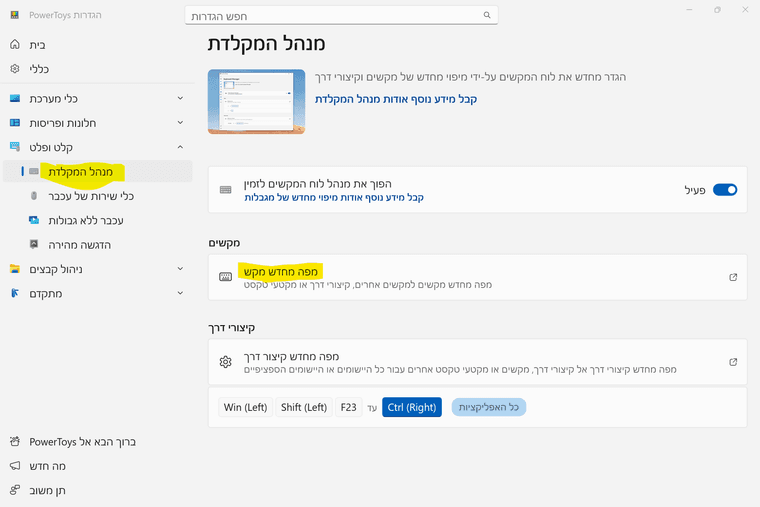Expand the כלי מערכת section chevron
This screenshot has width=760, height=507.
[180, 98]
